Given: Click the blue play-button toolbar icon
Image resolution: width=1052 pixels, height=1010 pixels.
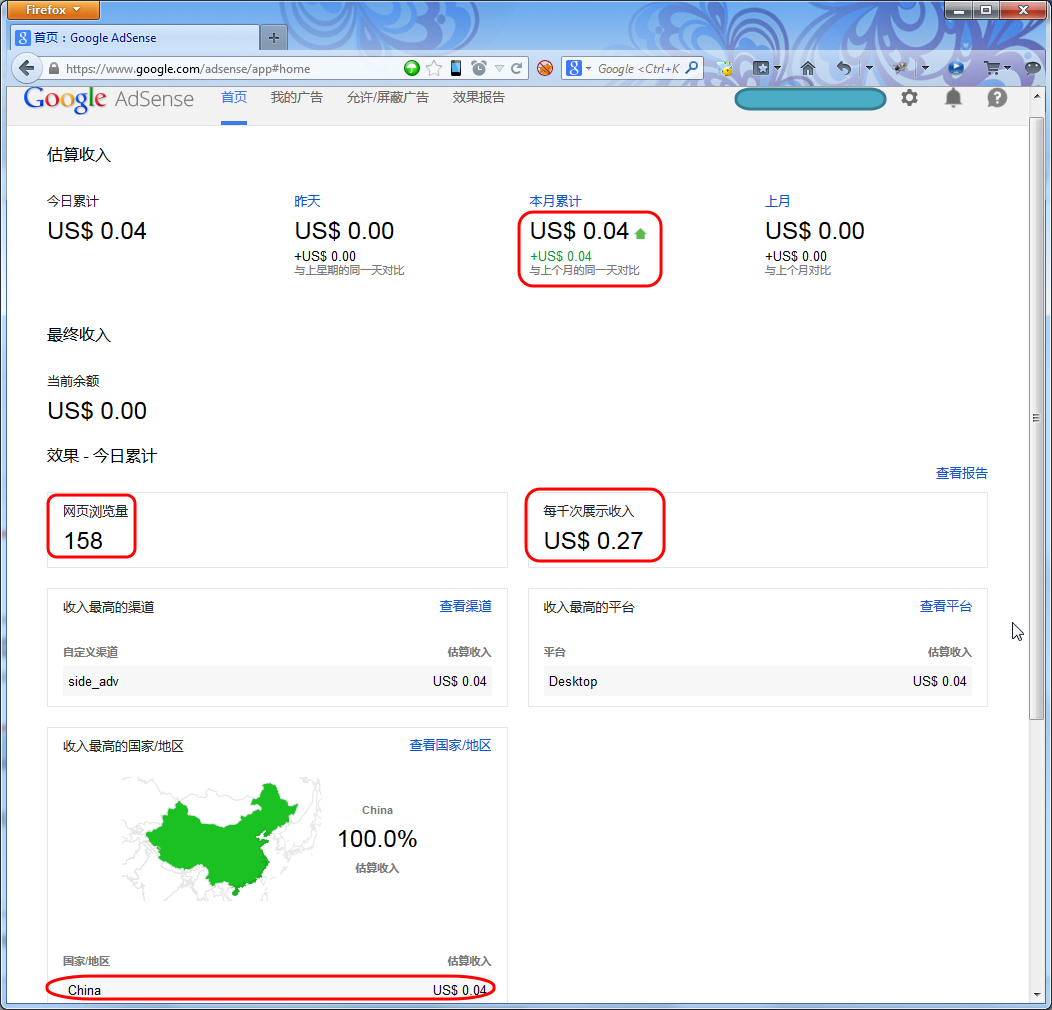Looking at the screenshot, I should [955, 68].
